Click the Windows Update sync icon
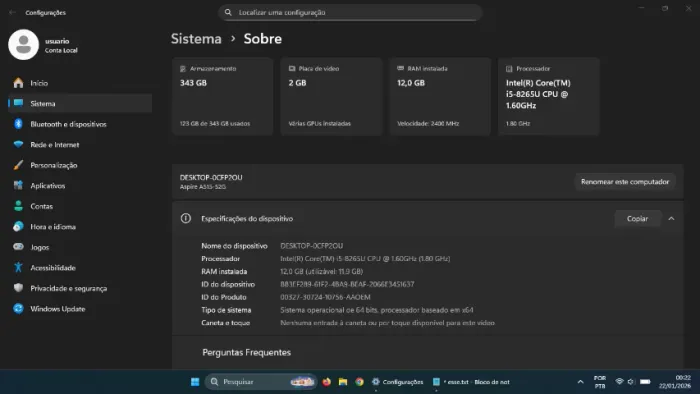 (x=18, y=309)
